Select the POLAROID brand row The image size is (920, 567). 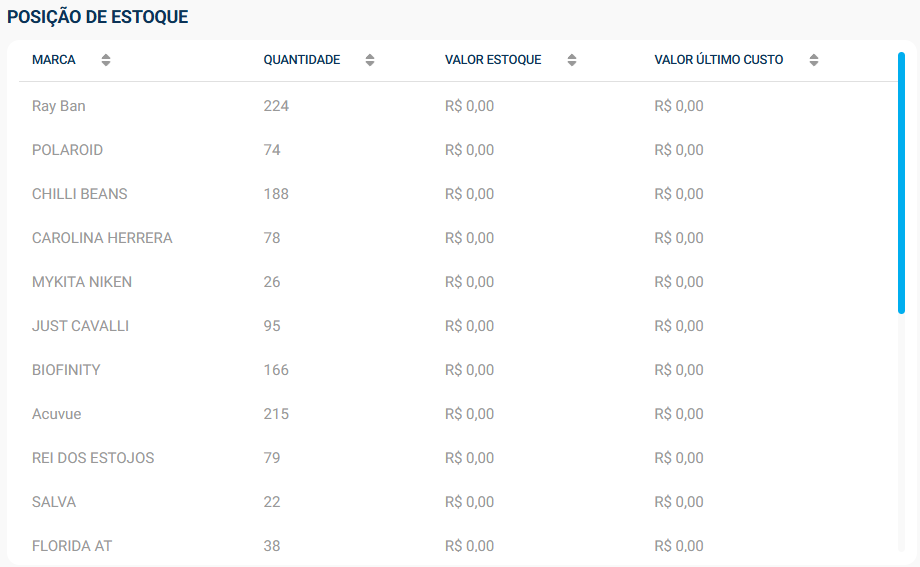pyautogui.click(x=67, y=150)
